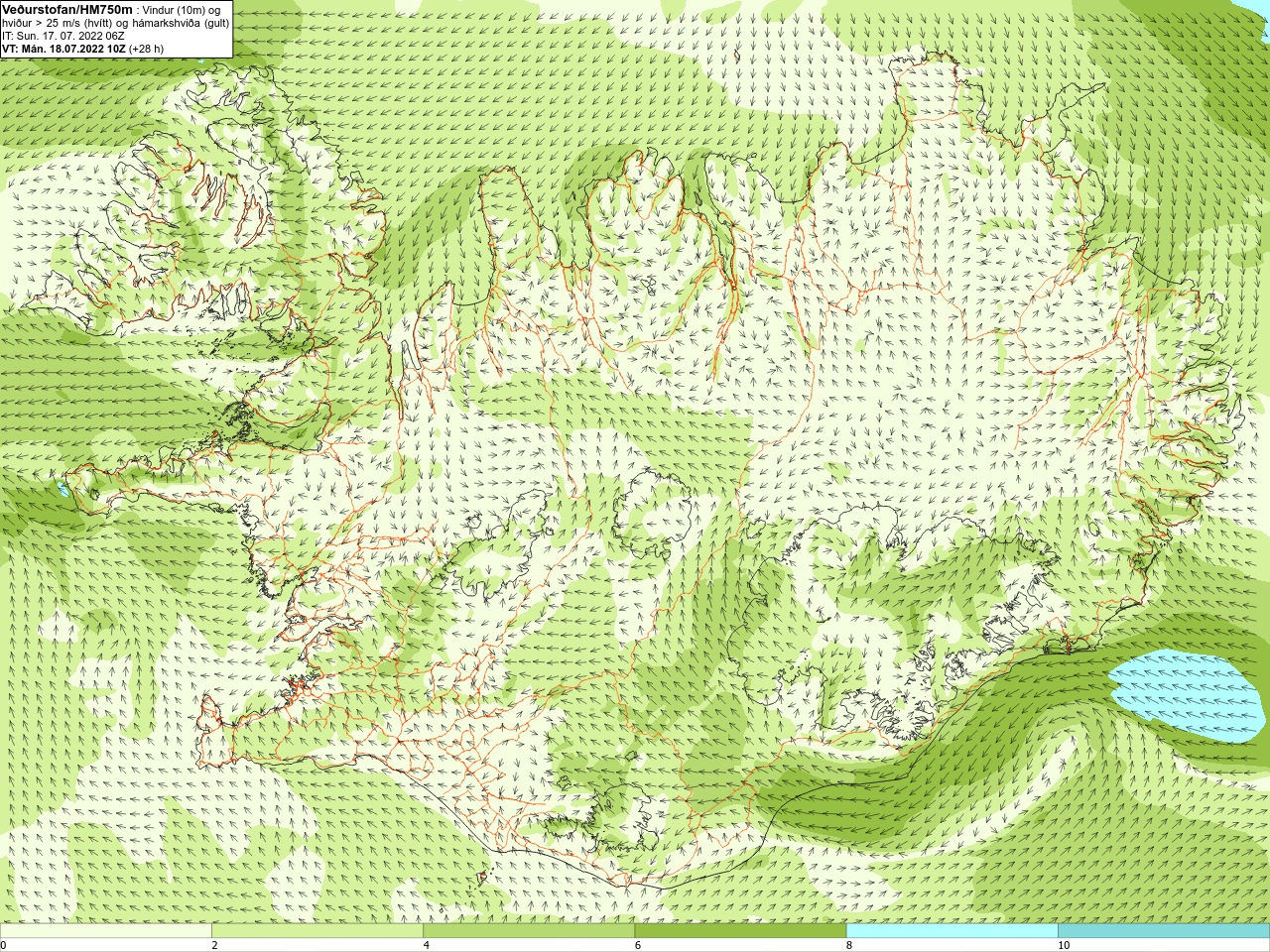Image resolution: width=1270 pixels, height=952 pixels.
Task: Click the 'Veðurstofan/HM750m' title text
Action: tap(67, 9)
